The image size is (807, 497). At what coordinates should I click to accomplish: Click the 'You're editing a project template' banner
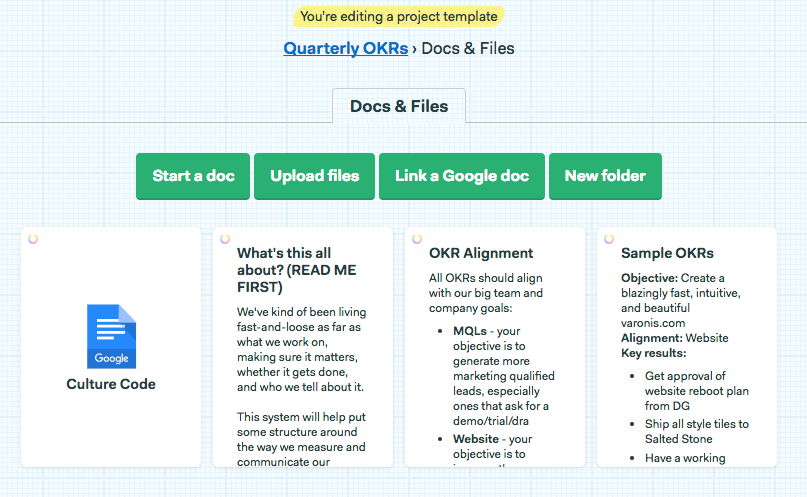click(399, 16)
